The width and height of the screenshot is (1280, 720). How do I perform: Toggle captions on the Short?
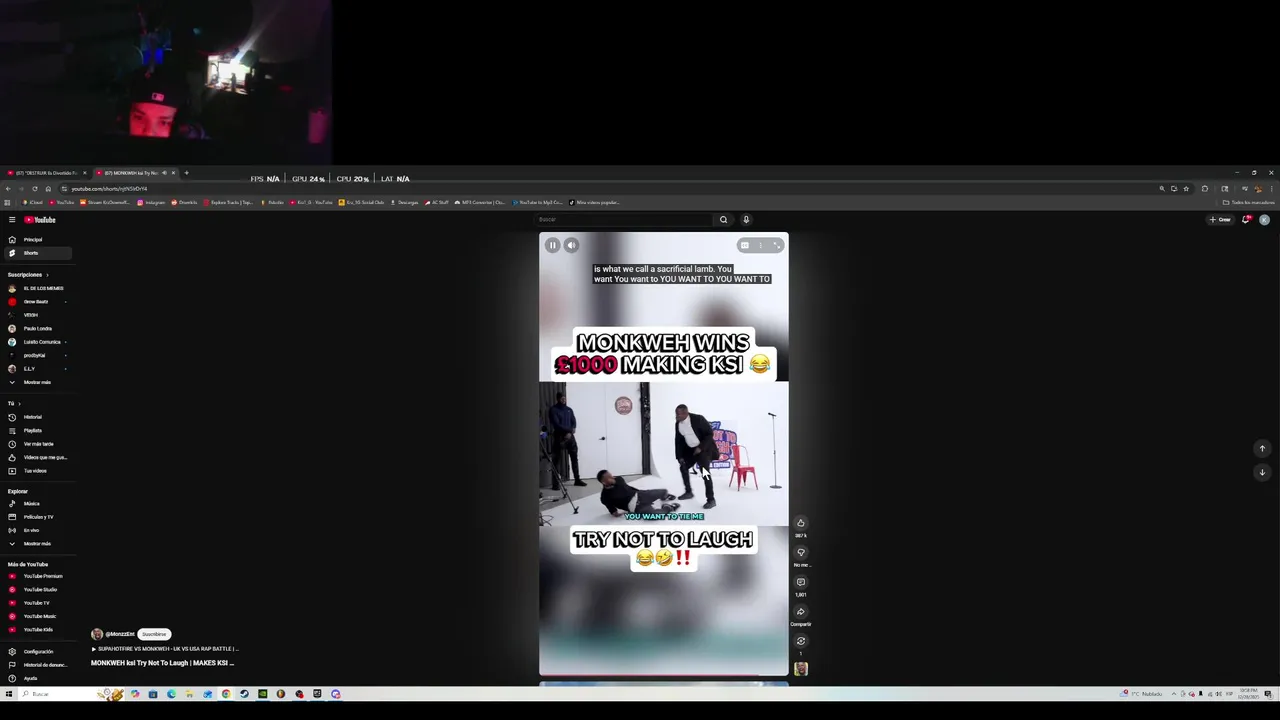(744, 245)
